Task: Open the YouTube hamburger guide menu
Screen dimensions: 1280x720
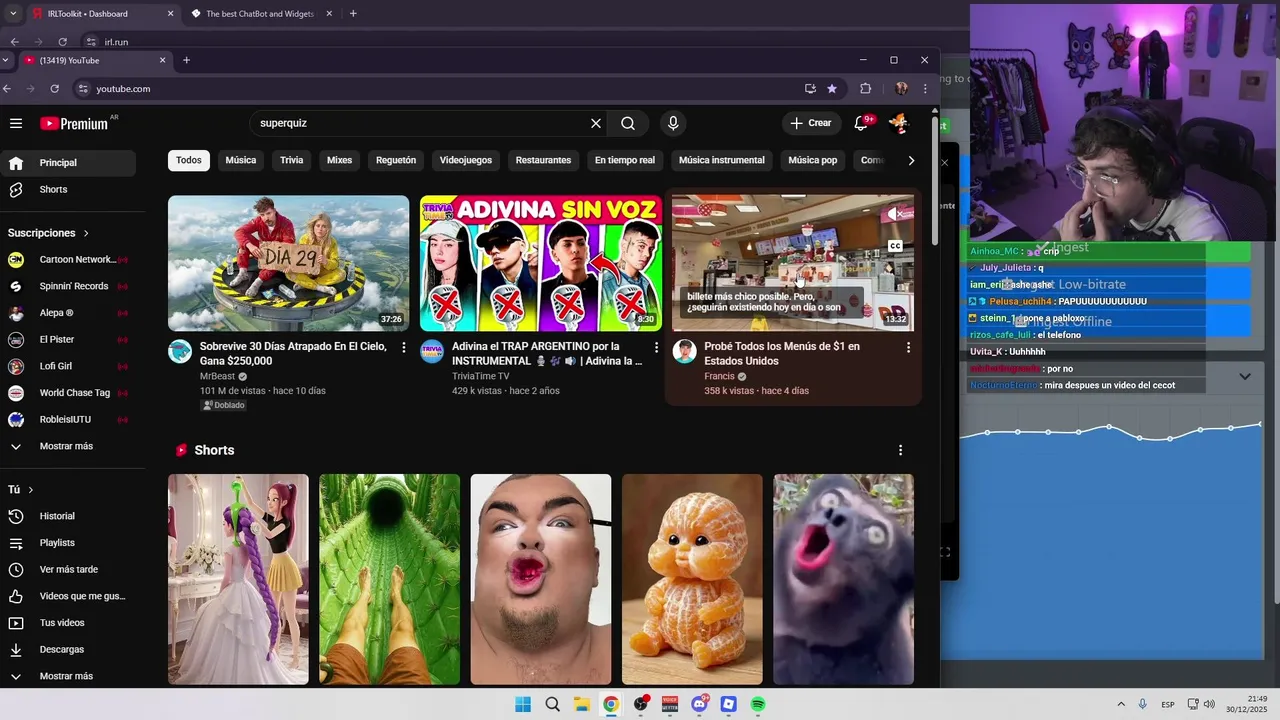Action: point(16,123)
